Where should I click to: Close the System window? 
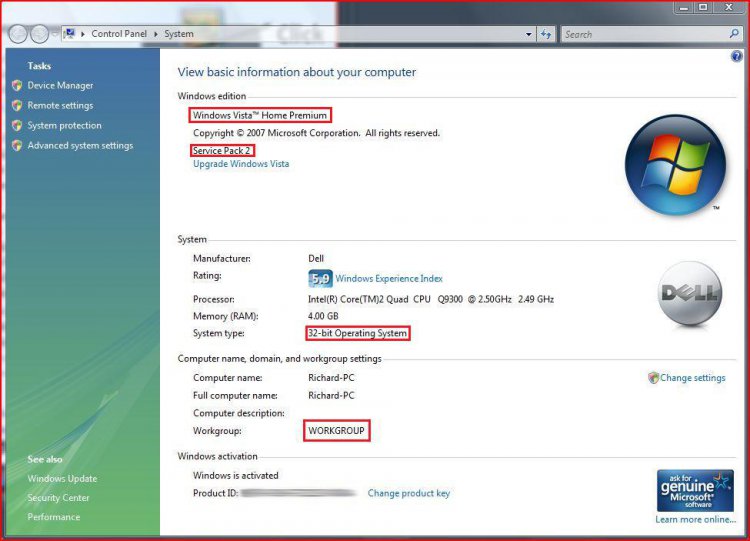[x=729, y=7]
